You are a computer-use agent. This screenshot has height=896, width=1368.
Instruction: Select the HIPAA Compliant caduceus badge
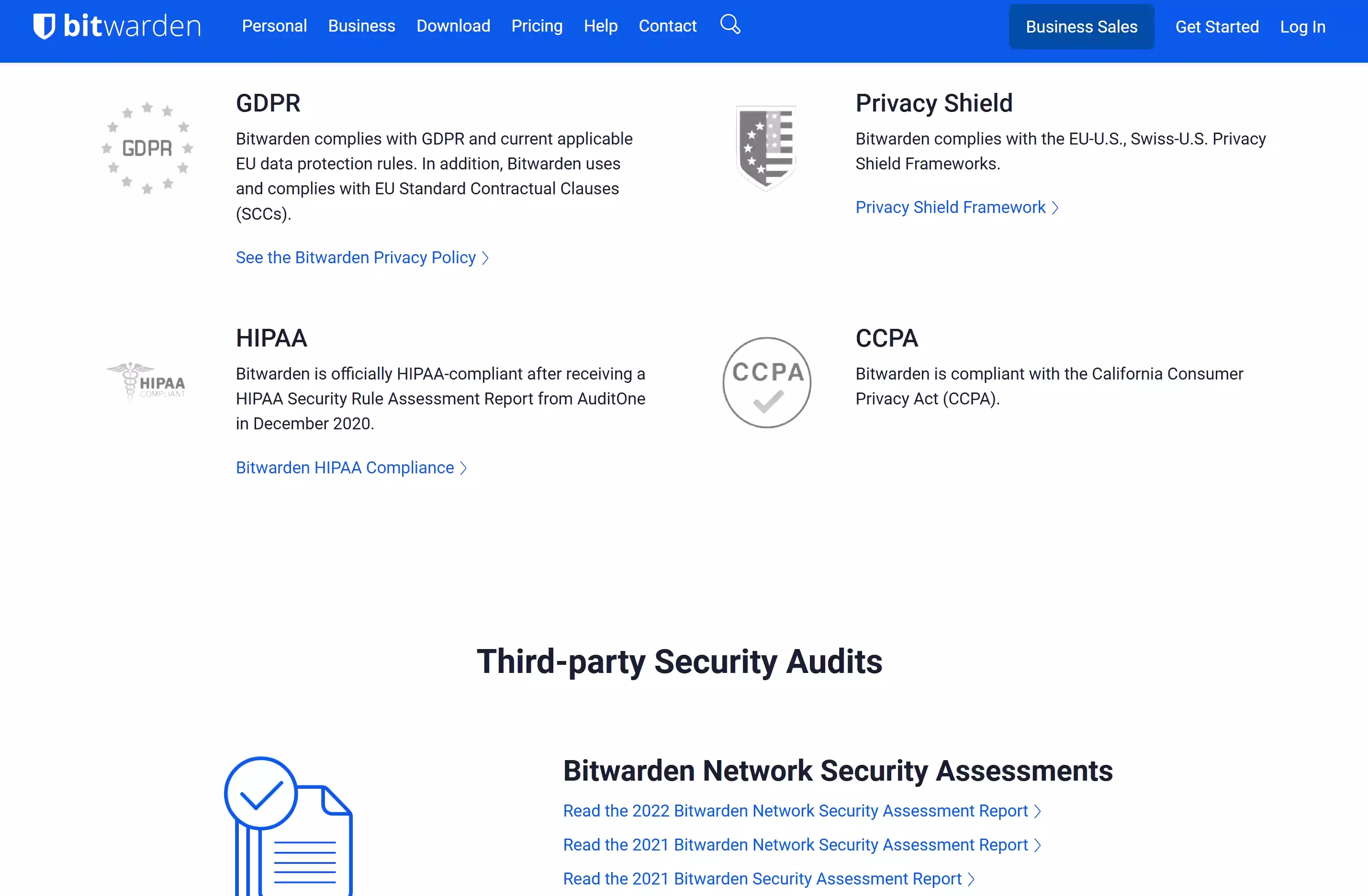(146, 382)
